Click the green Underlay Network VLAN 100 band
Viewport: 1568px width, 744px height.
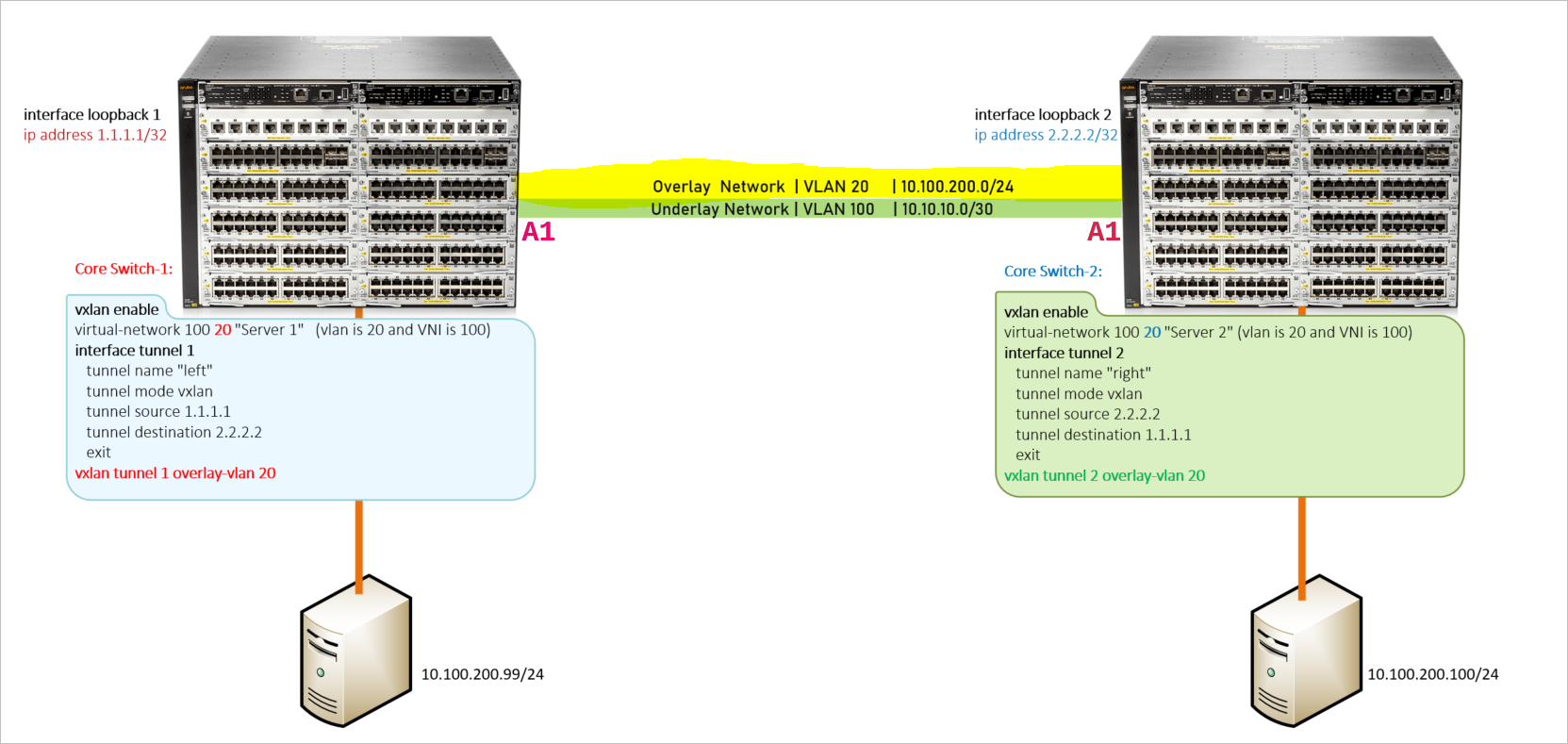click(x=819, y=209)
